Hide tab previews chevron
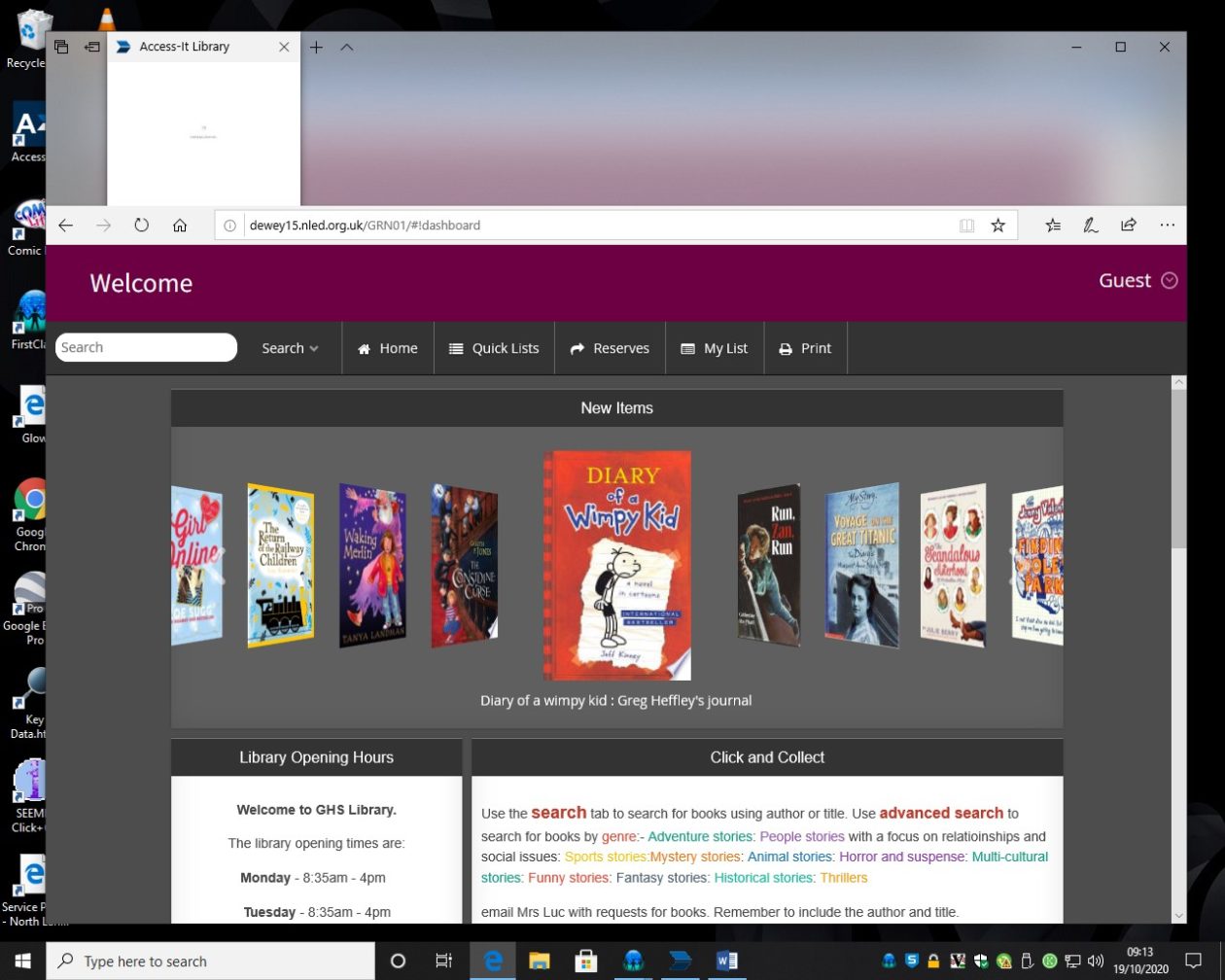Image resolution: width=1225 pixels, height=980 pixels. 346,47
